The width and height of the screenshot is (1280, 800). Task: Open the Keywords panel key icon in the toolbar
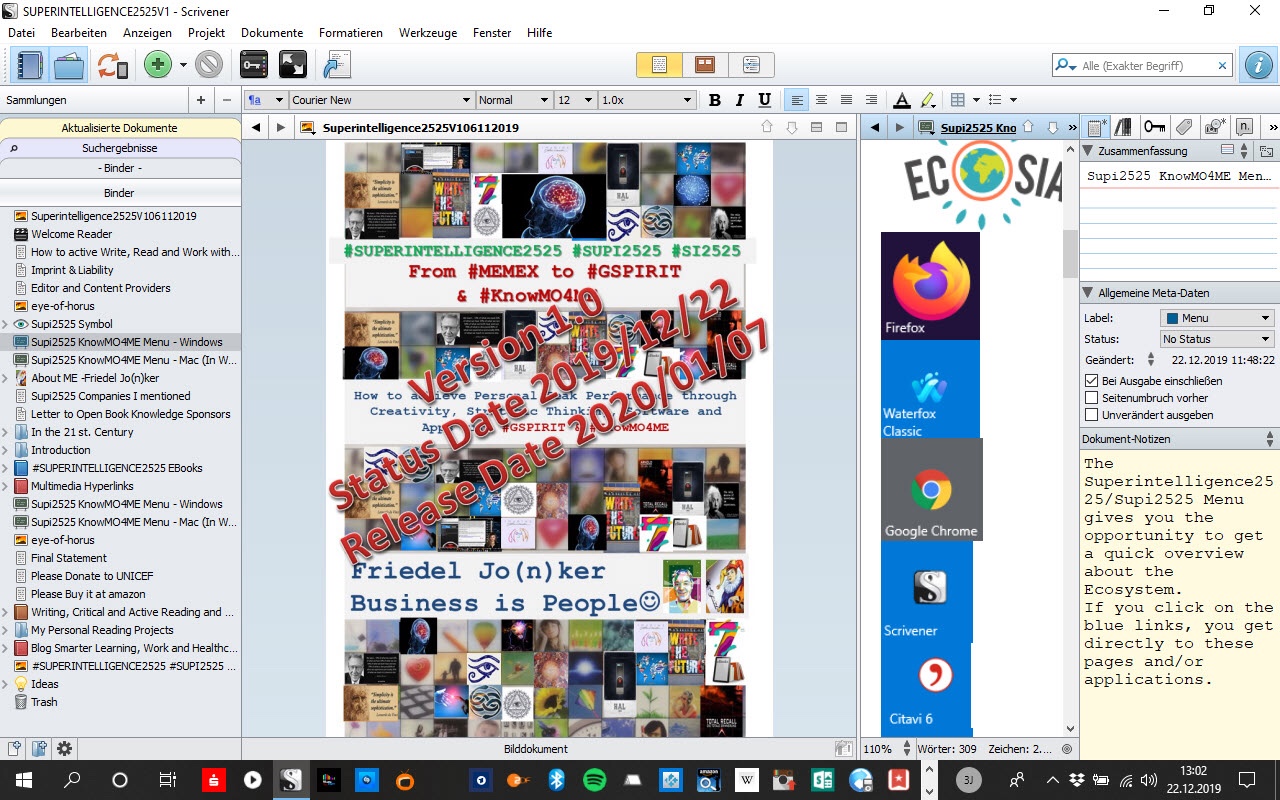coord(254,66)
